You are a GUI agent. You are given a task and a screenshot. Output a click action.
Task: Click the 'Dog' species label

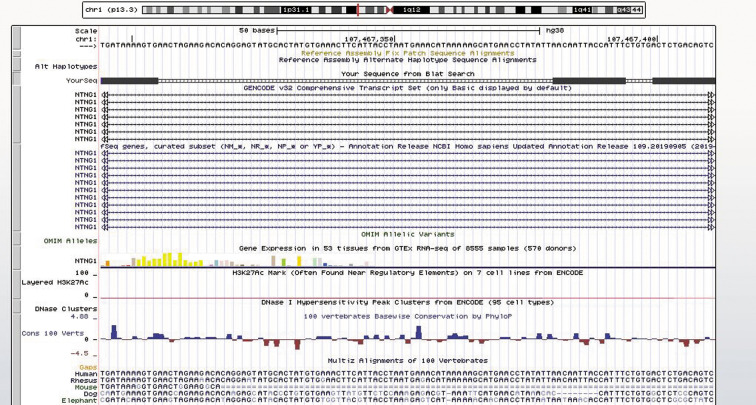pyautogui.click(x=90, y=394)
